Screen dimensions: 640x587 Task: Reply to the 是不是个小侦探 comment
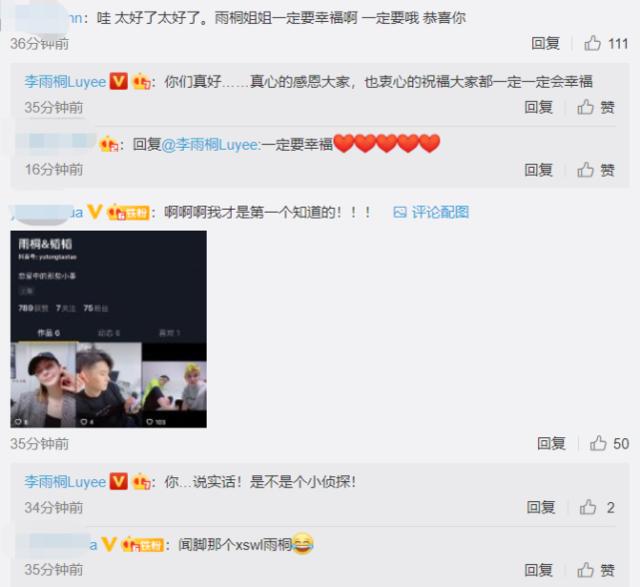pyautogui.click(x=541, y=507)
